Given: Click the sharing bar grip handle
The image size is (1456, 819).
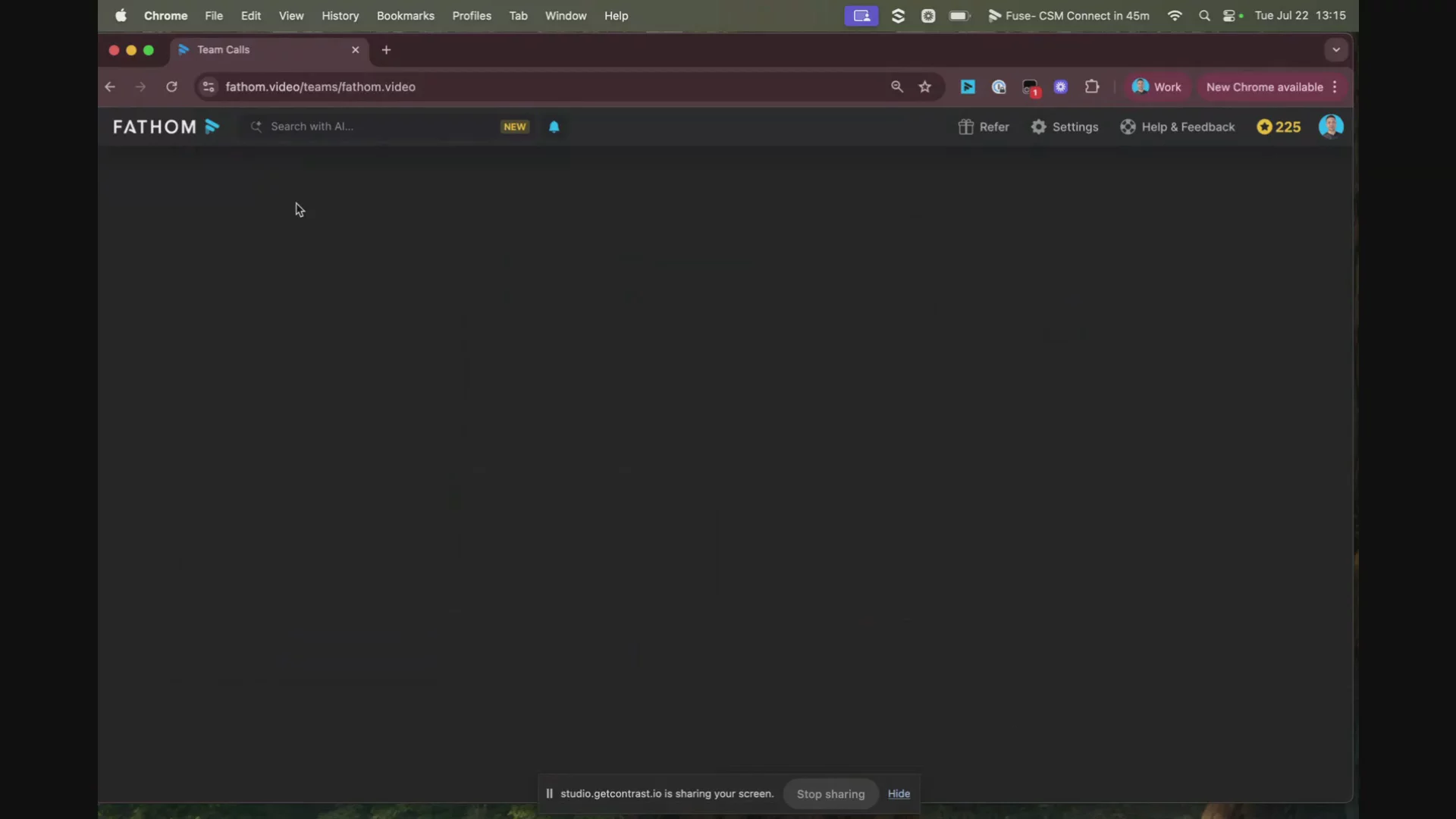Looking at the screenshot, I should [x=549, y=793].
